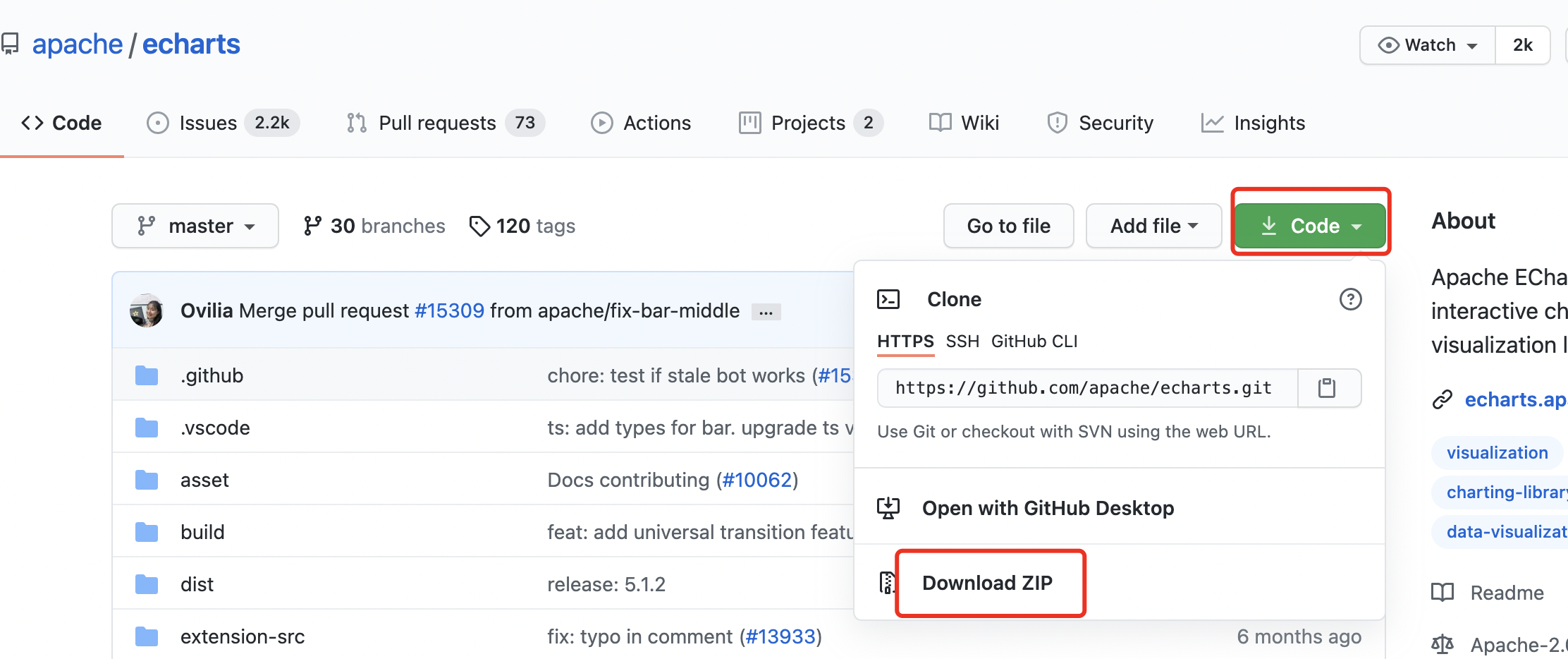
Task: Open the Actions tab
Action: [x=641, y=123]
